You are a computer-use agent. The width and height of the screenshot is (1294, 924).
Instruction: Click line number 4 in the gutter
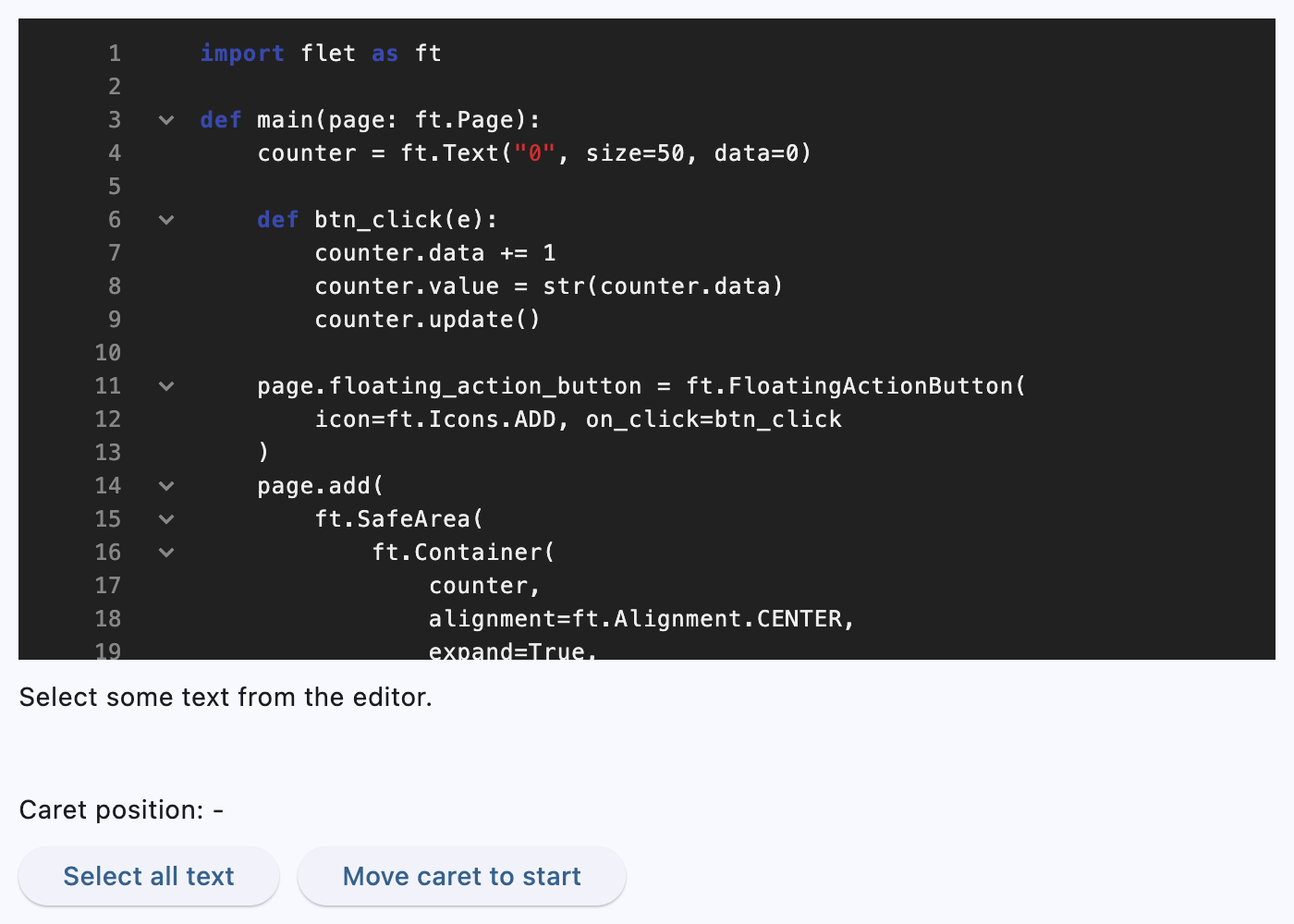click(115, 153)
